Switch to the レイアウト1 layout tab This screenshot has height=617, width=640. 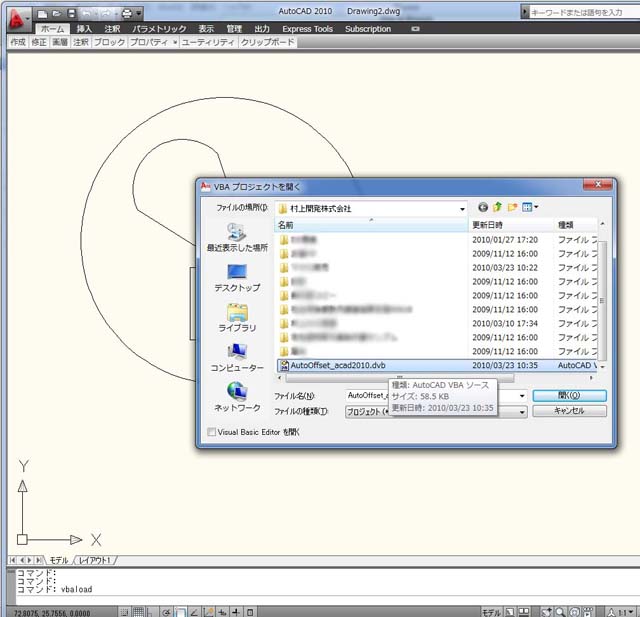(94, 560)
